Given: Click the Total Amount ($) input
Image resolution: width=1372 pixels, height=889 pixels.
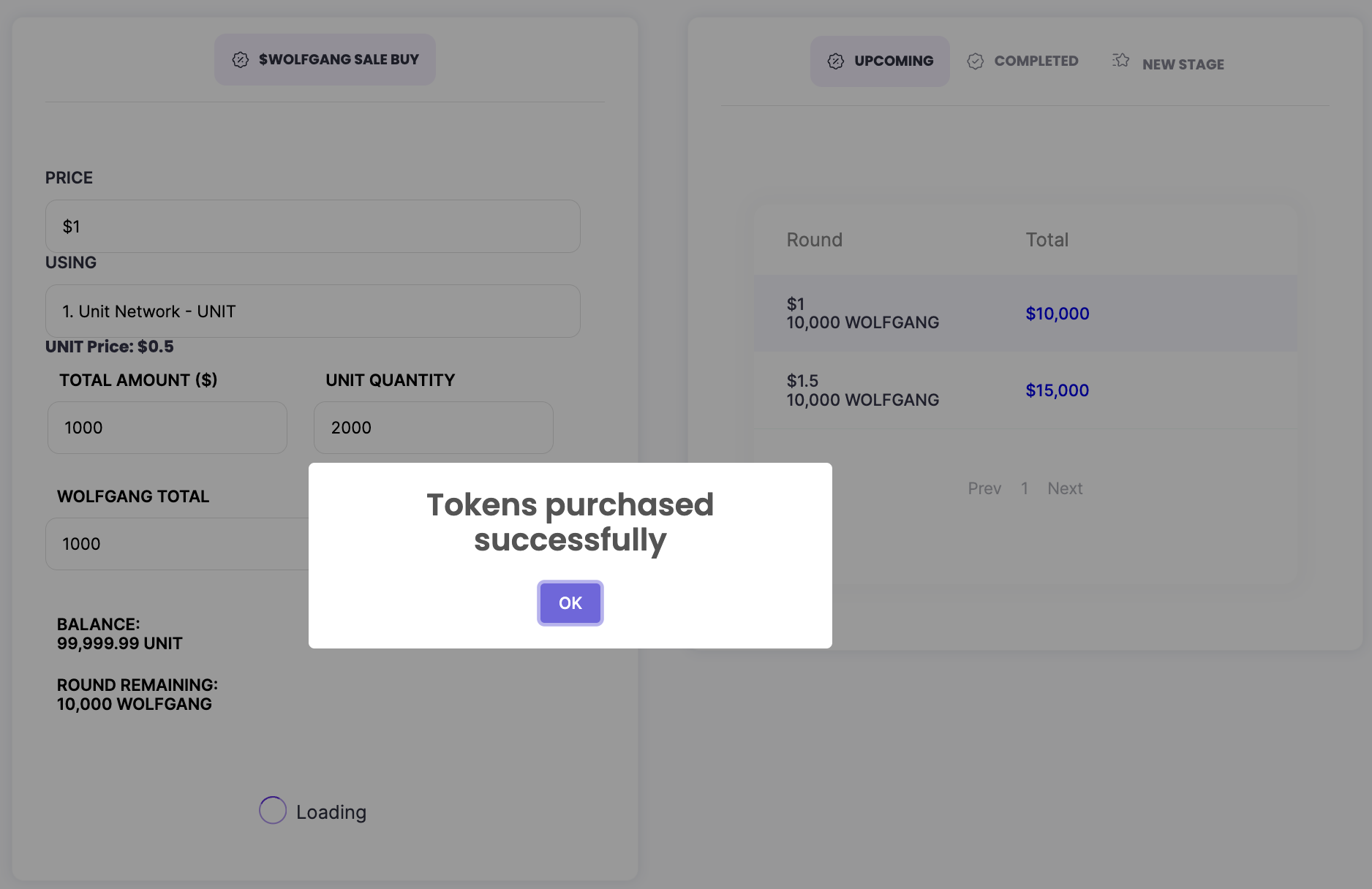Looking at the screenshot, I should point(167,428).
